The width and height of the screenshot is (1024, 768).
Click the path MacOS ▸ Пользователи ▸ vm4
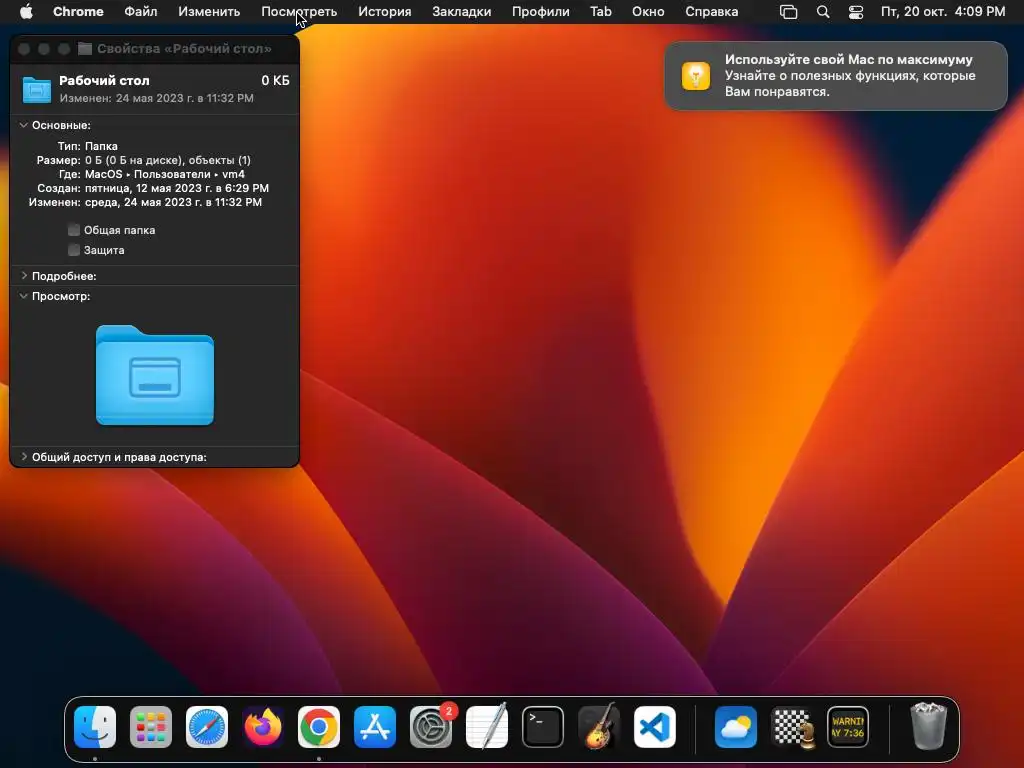(165, 174)
